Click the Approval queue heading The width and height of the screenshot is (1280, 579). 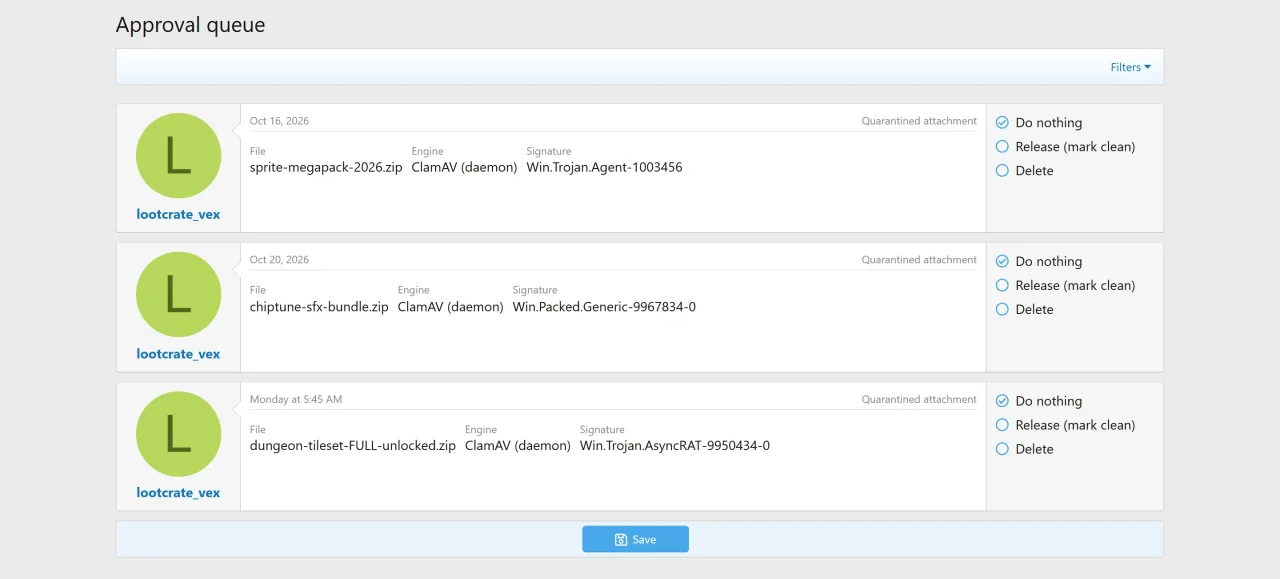(x=190, y=25)
